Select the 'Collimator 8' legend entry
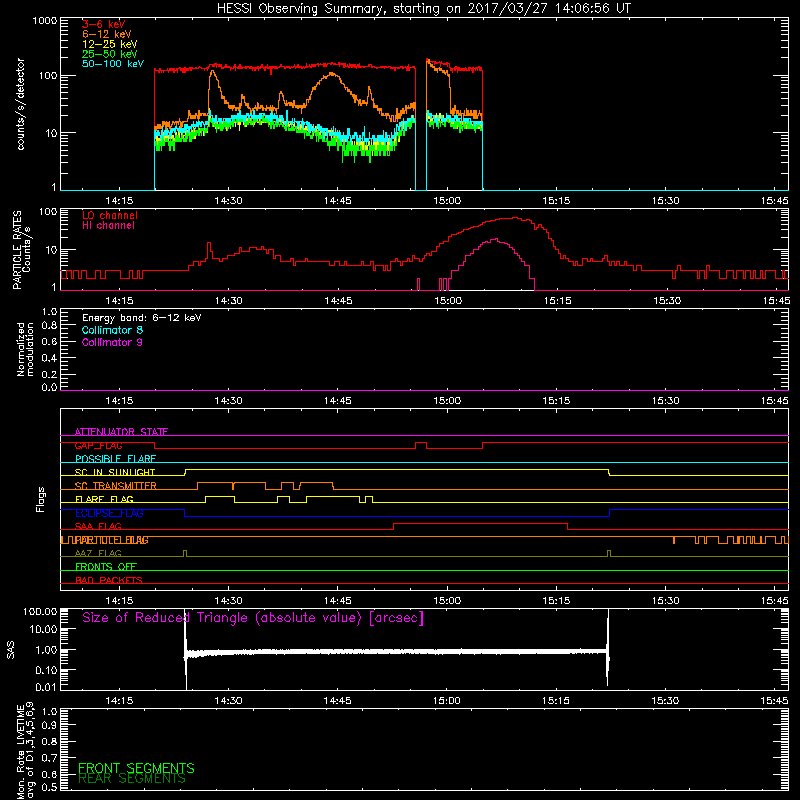 (x=112, y=330)
